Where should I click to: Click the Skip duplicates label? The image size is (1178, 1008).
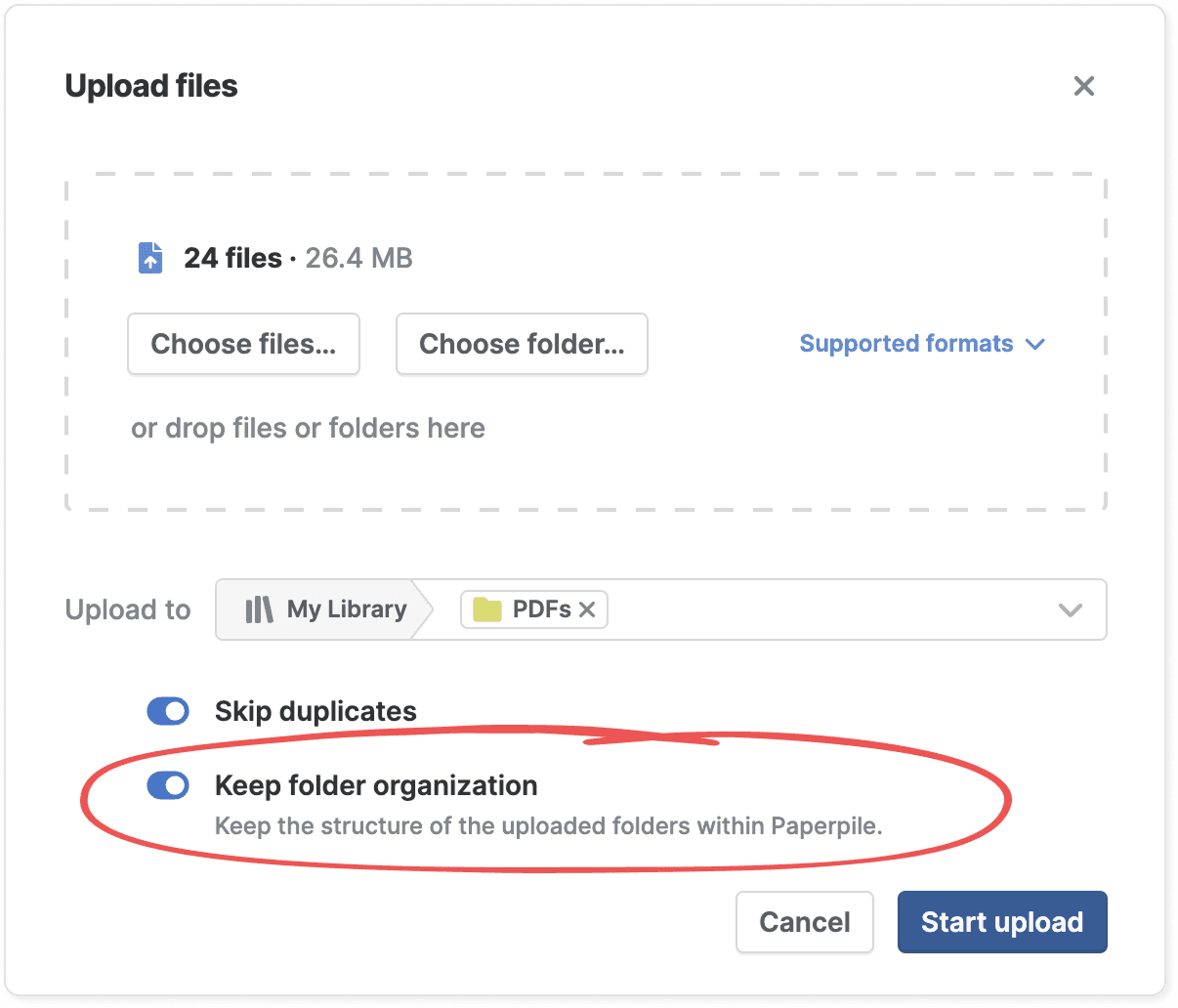[x=316, y=711]
